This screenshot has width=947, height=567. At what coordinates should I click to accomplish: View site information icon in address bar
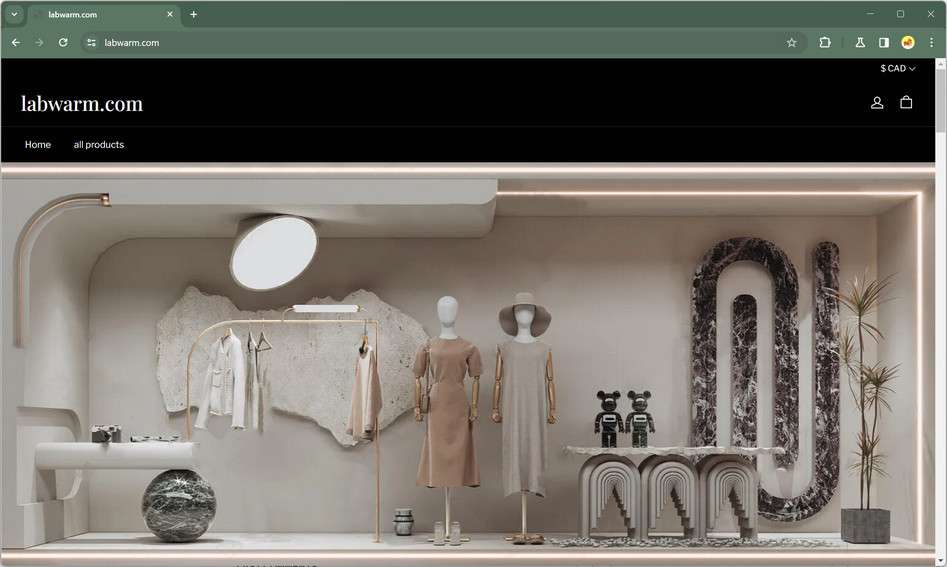pyautogui.click(x=91, y=43)
